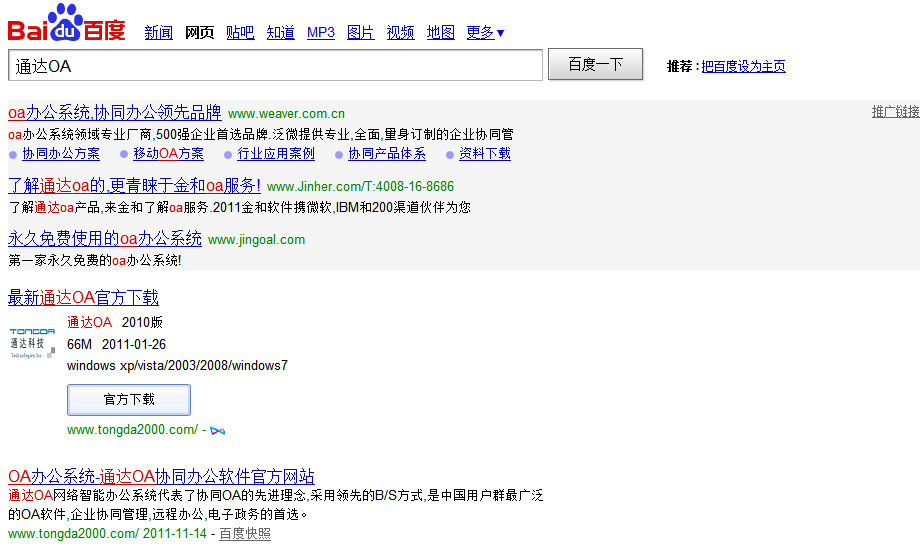Click the www.weaver.com.cn URL text
Viewport: 924px width, 552px height.
(286, 114)
